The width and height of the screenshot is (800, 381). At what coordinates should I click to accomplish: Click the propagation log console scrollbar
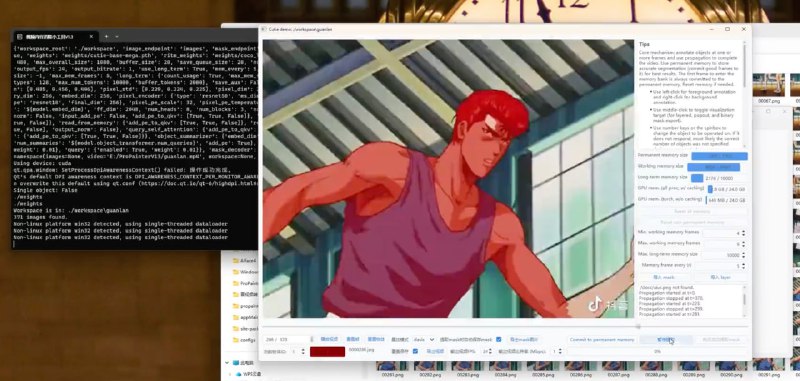[744, 302]
